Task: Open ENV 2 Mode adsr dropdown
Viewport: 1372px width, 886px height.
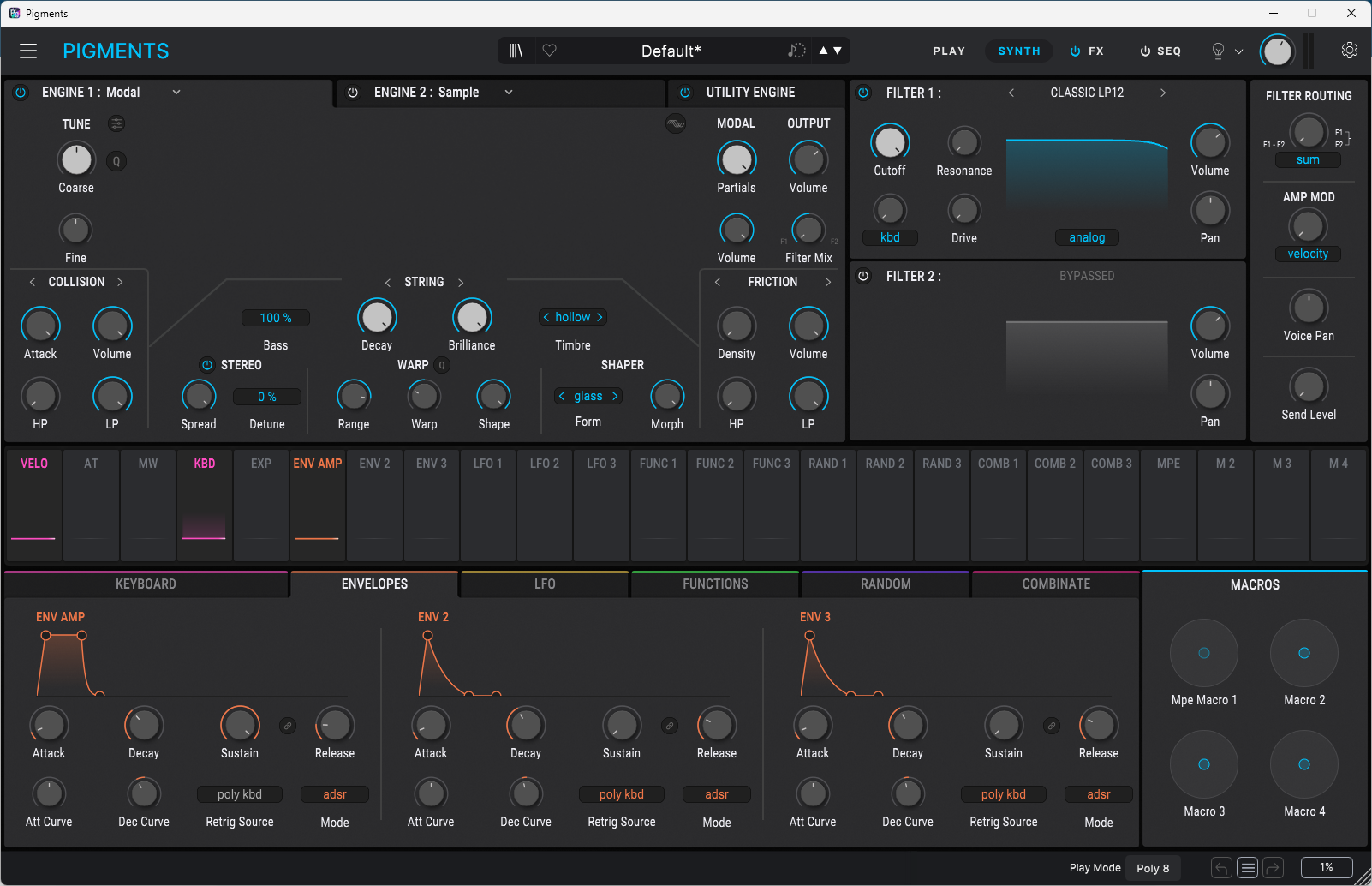Action: tap(717, 794)
